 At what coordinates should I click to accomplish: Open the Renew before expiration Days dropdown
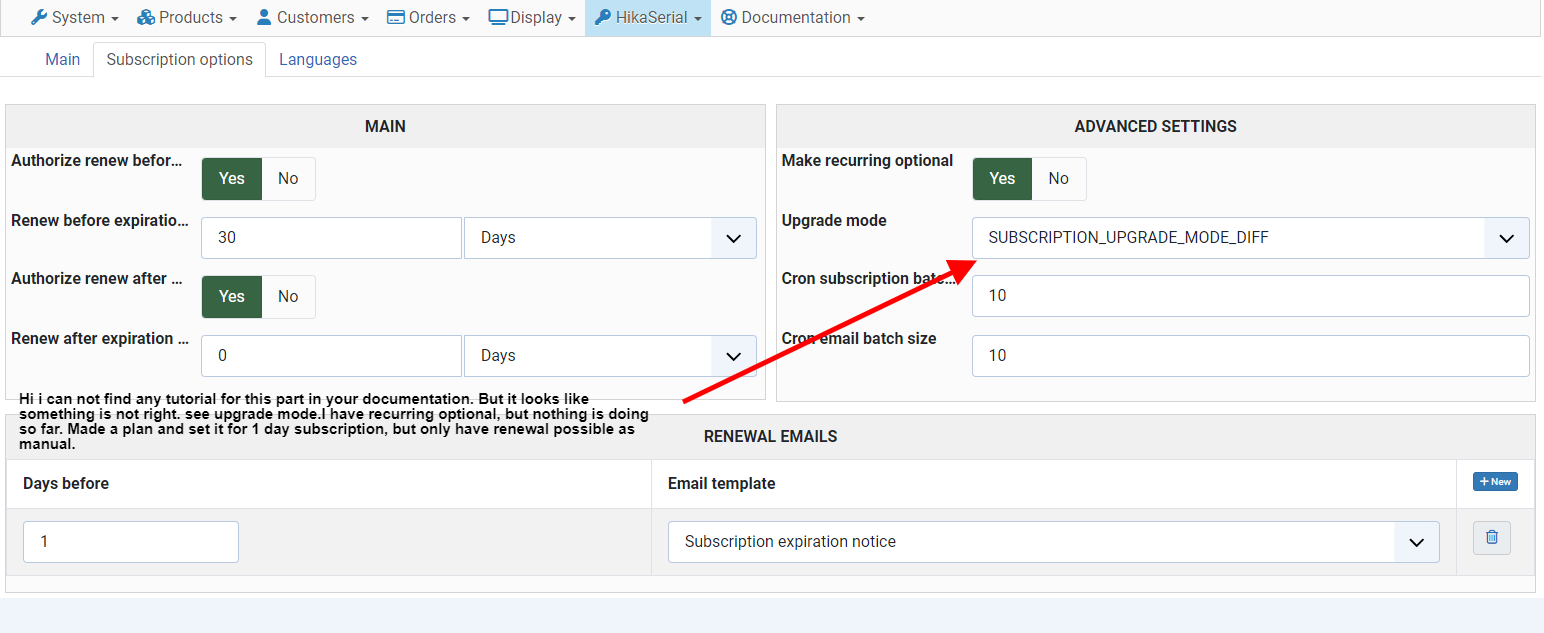click(x=610, y=238)
